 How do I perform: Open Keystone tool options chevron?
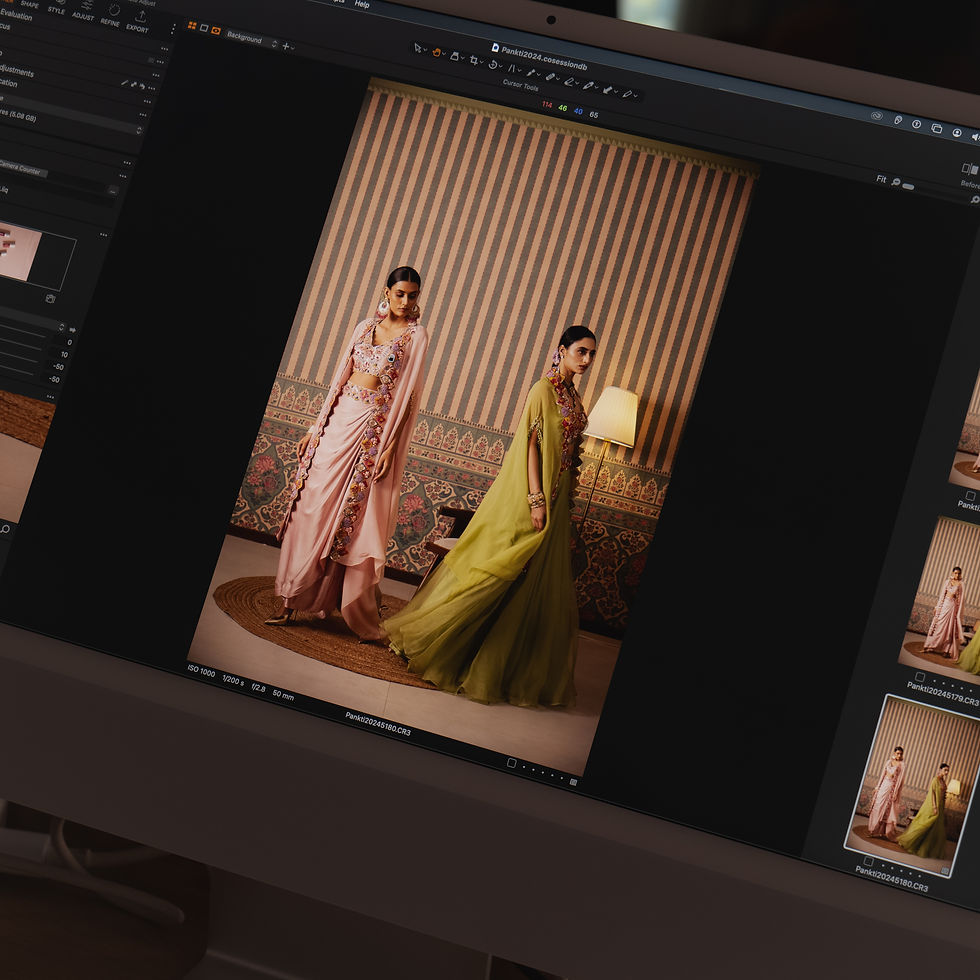[462, 58]
